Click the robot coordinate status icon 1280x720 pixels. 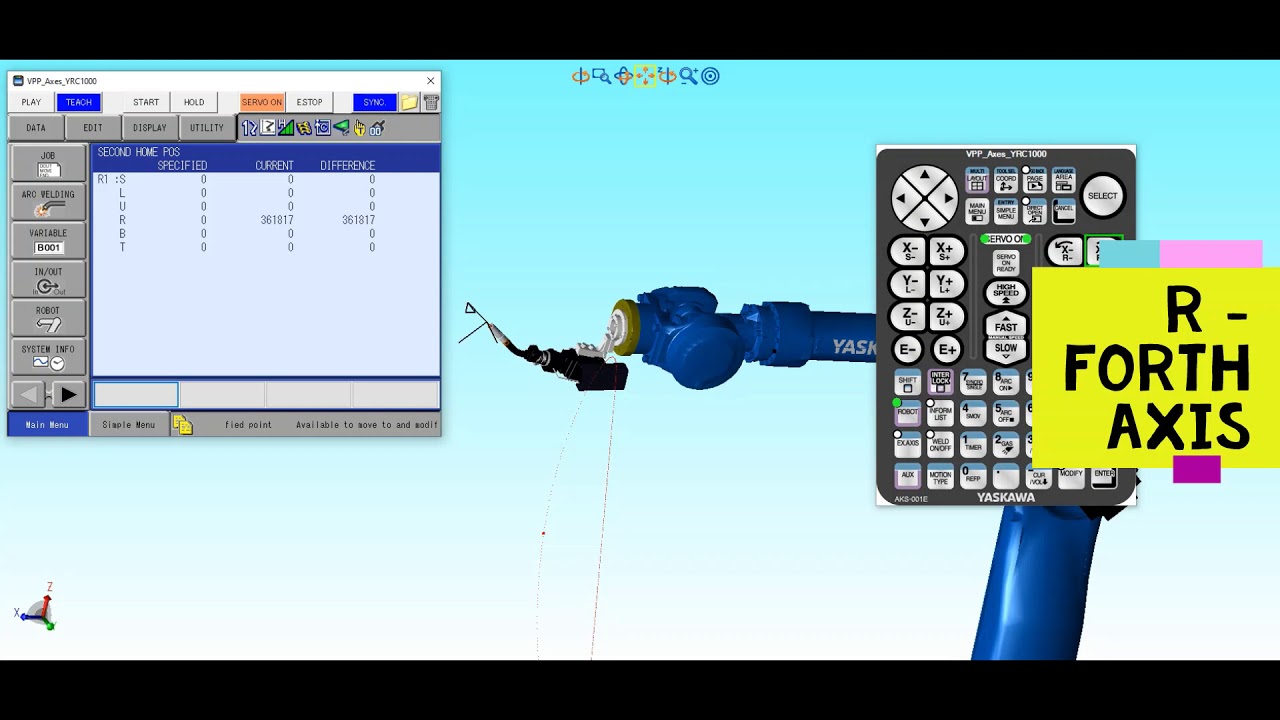[x=268, y=128]
